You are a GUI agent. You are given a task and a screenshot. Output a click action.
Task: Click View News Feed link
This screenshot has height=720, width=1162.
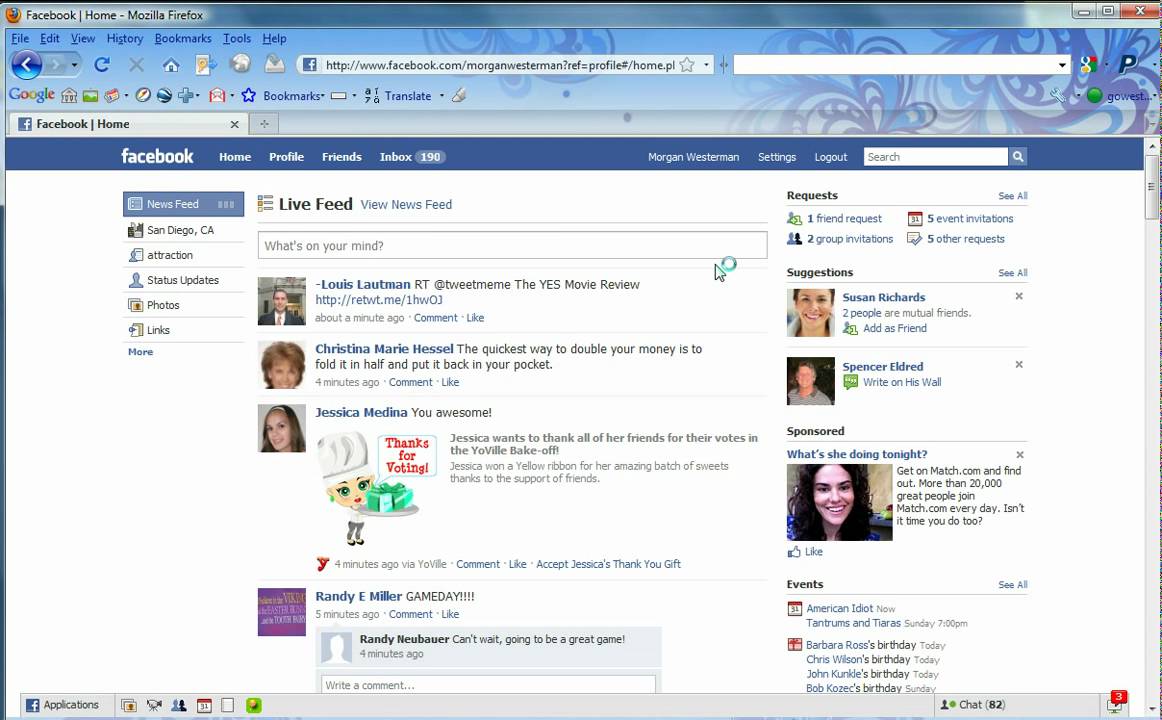pos(406,204)
